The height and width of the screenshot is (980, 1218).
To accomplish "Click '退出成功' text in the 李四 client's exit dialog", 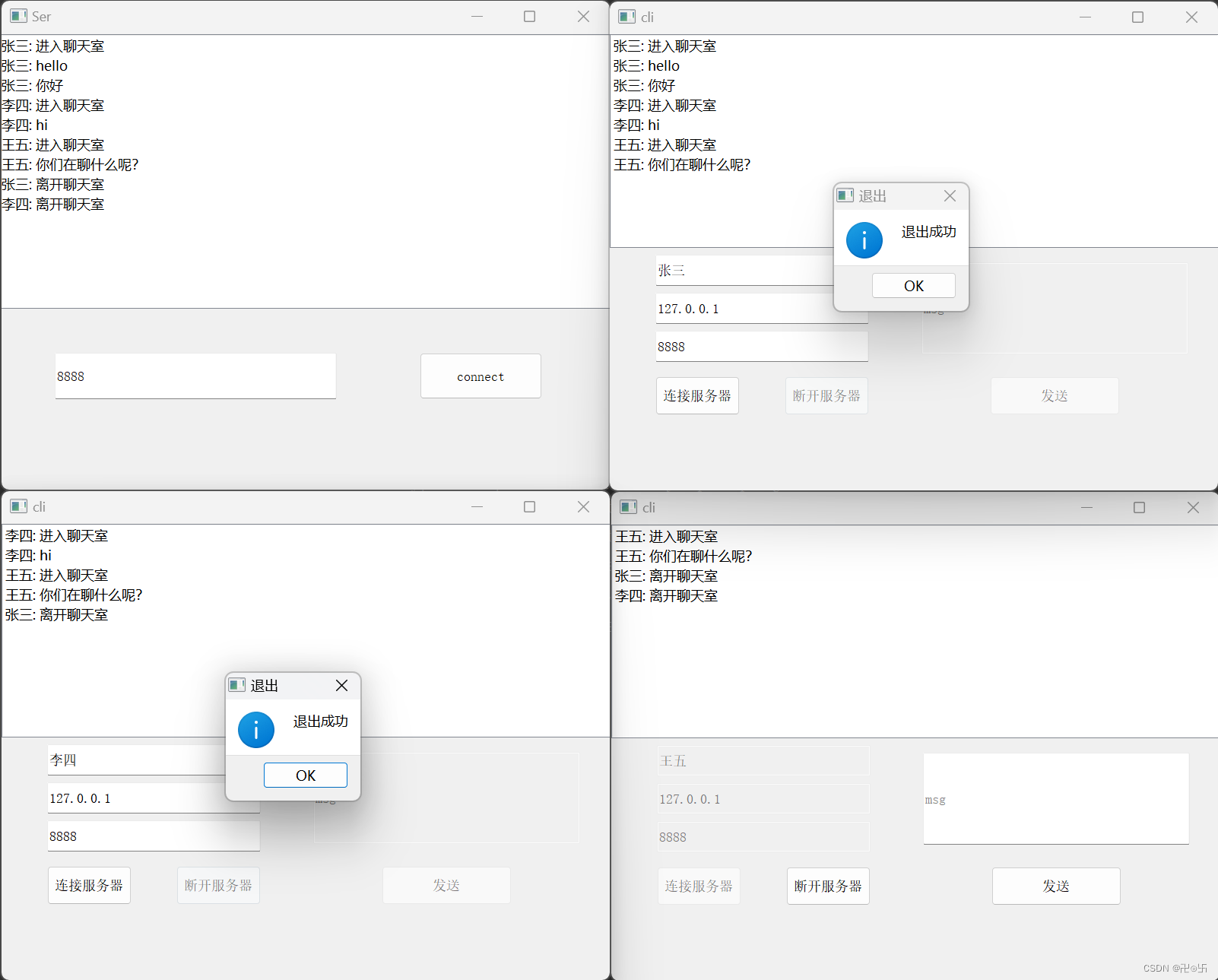I will pos(321,722).
